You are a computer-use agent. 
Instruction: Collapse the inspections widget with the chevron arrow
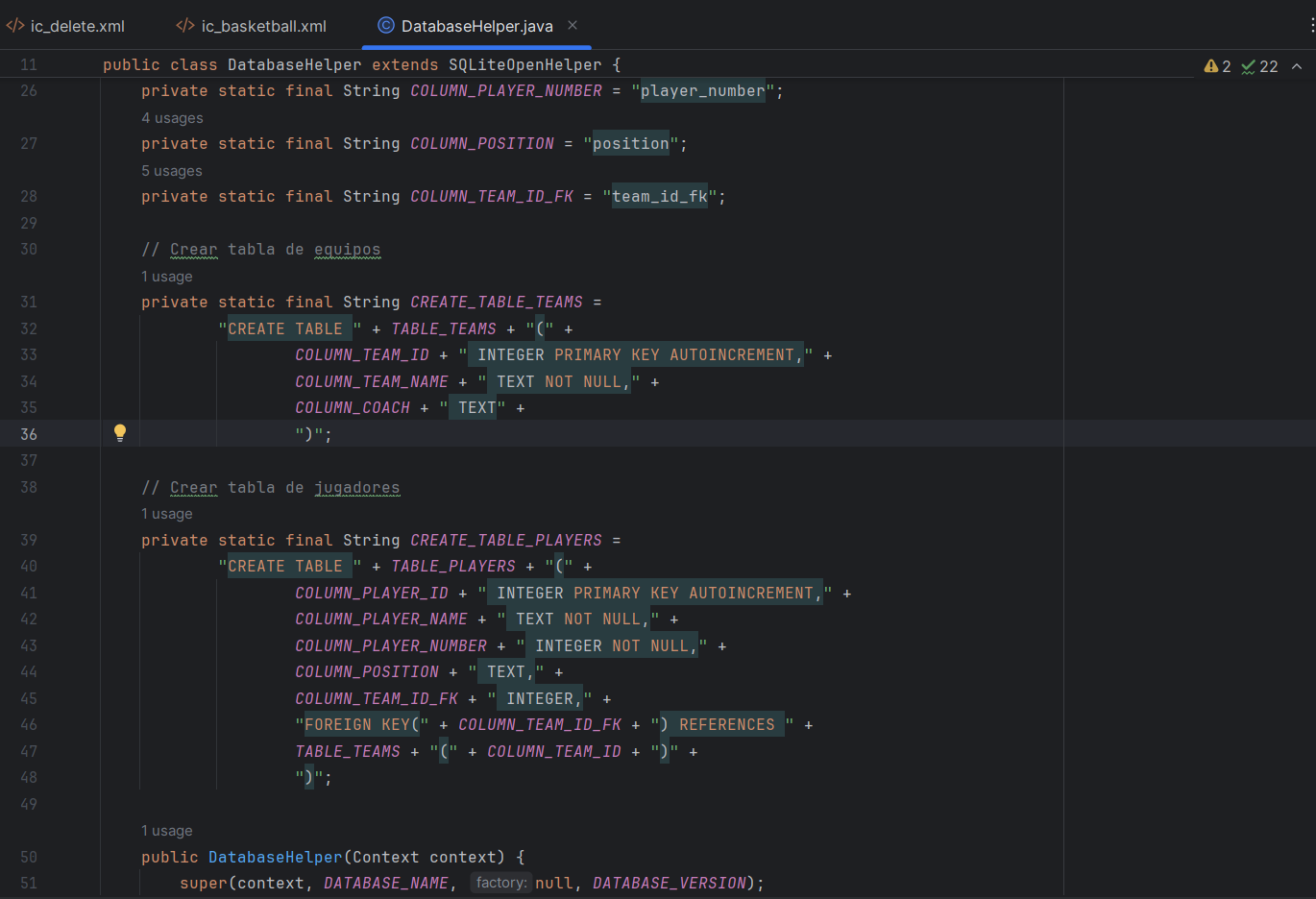[x=1297, y=66]
